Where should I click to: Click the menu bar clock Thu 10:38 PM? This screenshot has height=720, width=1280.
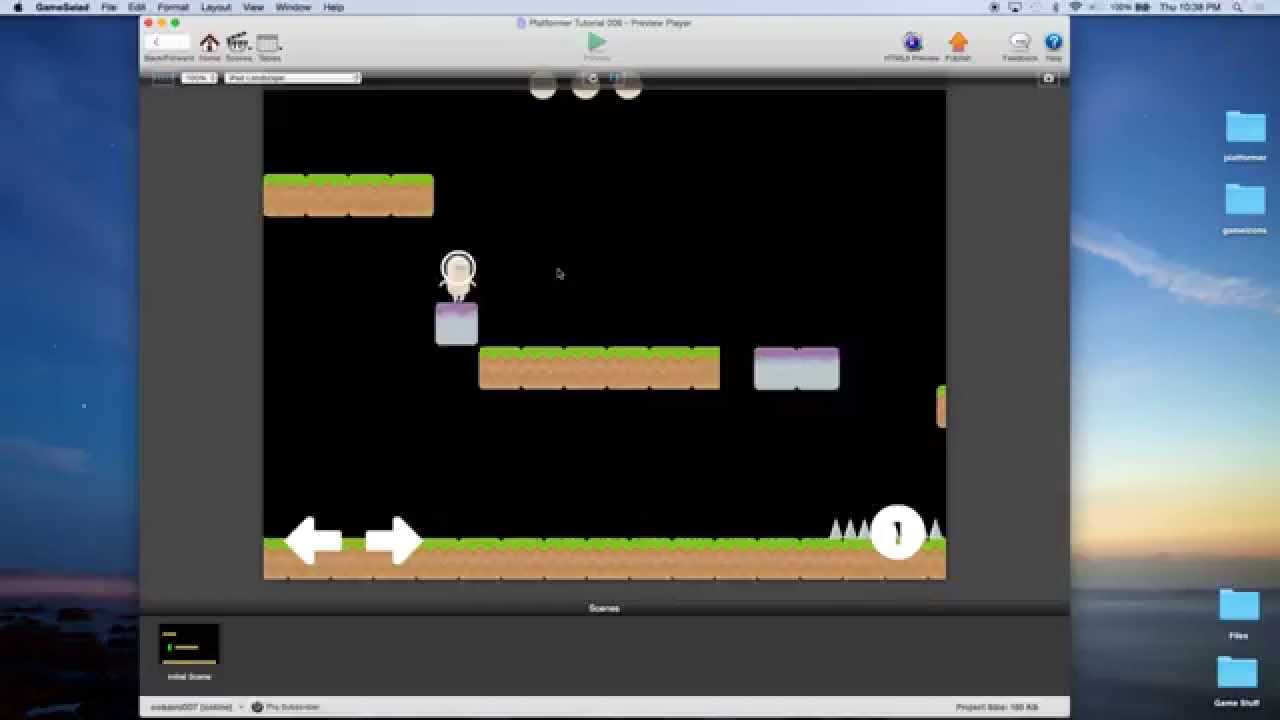pyautogui.click(x=1190, y=7)
